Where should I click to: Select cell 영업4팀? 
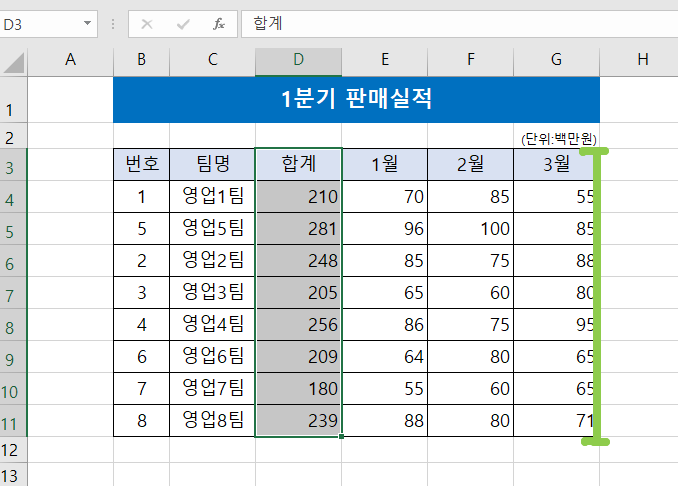click(x=212, y=324)
